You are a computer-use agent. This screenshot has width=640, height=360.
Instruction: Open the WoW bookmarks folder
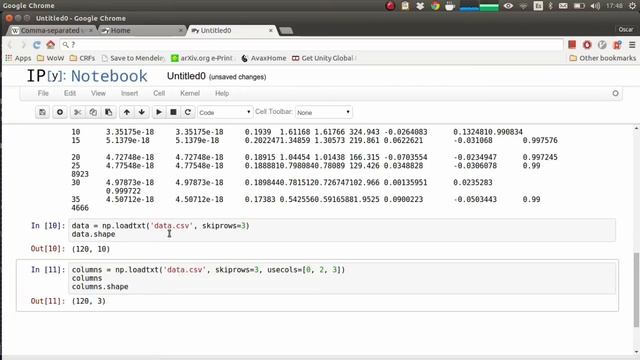click(51, 58)
